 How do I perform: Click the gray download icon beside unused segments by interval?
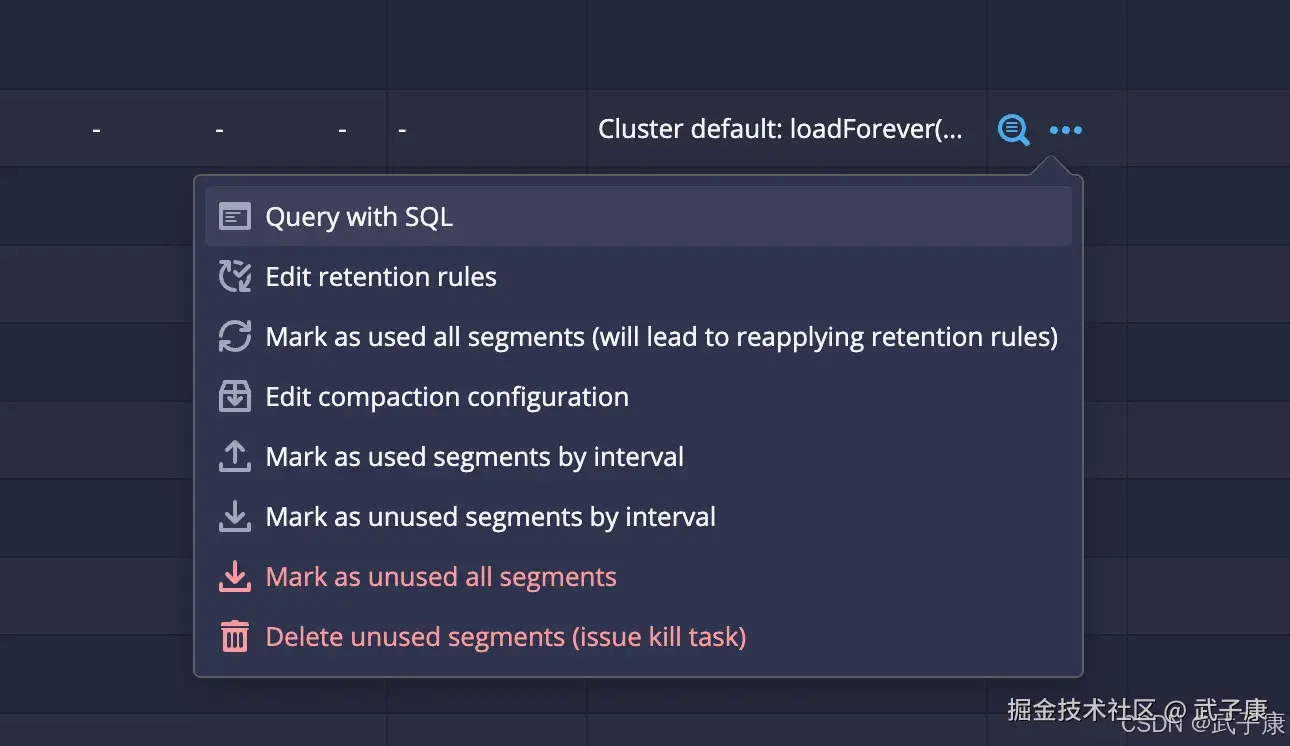234,516
